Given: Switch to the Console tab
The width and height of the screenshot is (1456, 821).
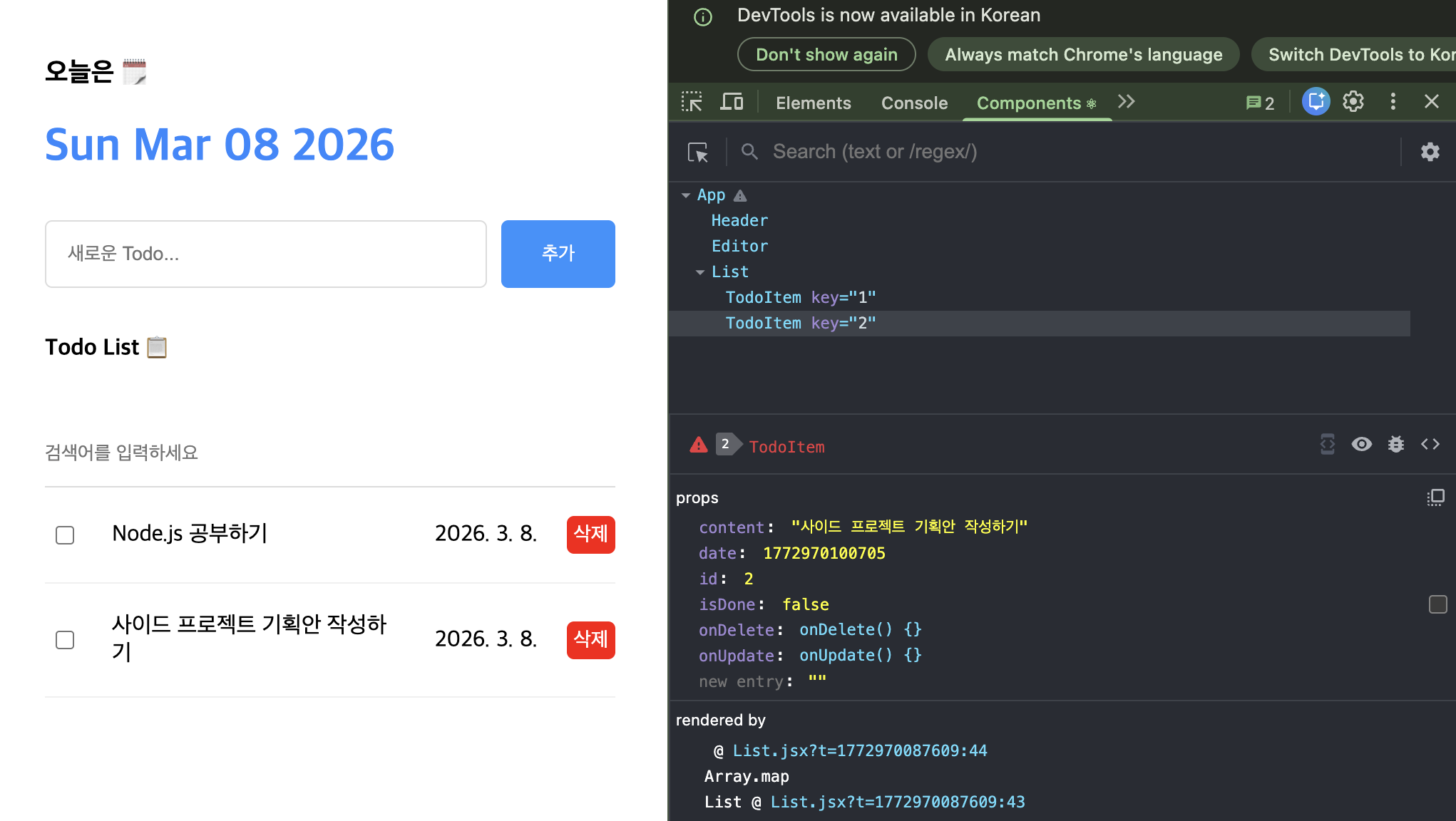Looking at the screenshot, I should tap(914, 103).
